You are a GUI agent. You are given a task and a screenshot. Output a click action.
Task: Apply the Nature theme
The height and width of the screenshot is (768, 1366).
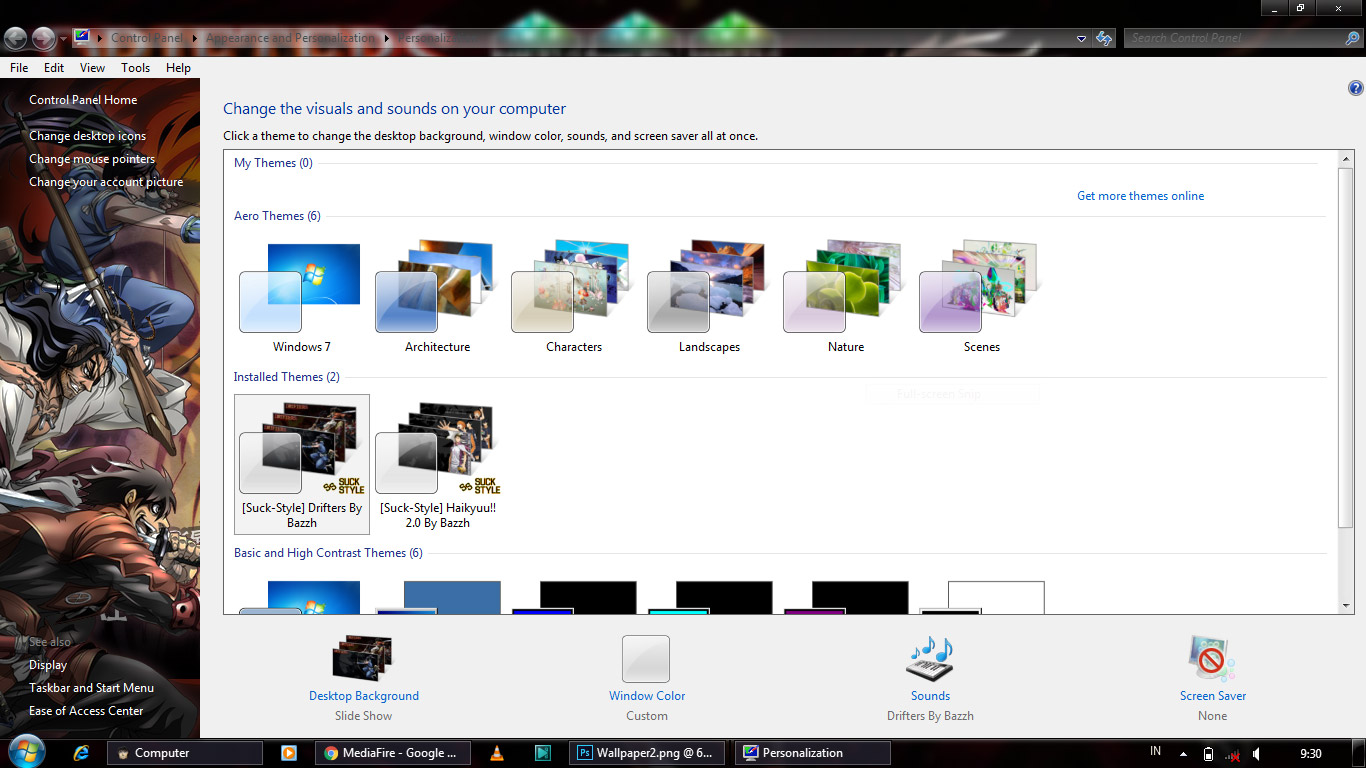click(x=845, y=297)
